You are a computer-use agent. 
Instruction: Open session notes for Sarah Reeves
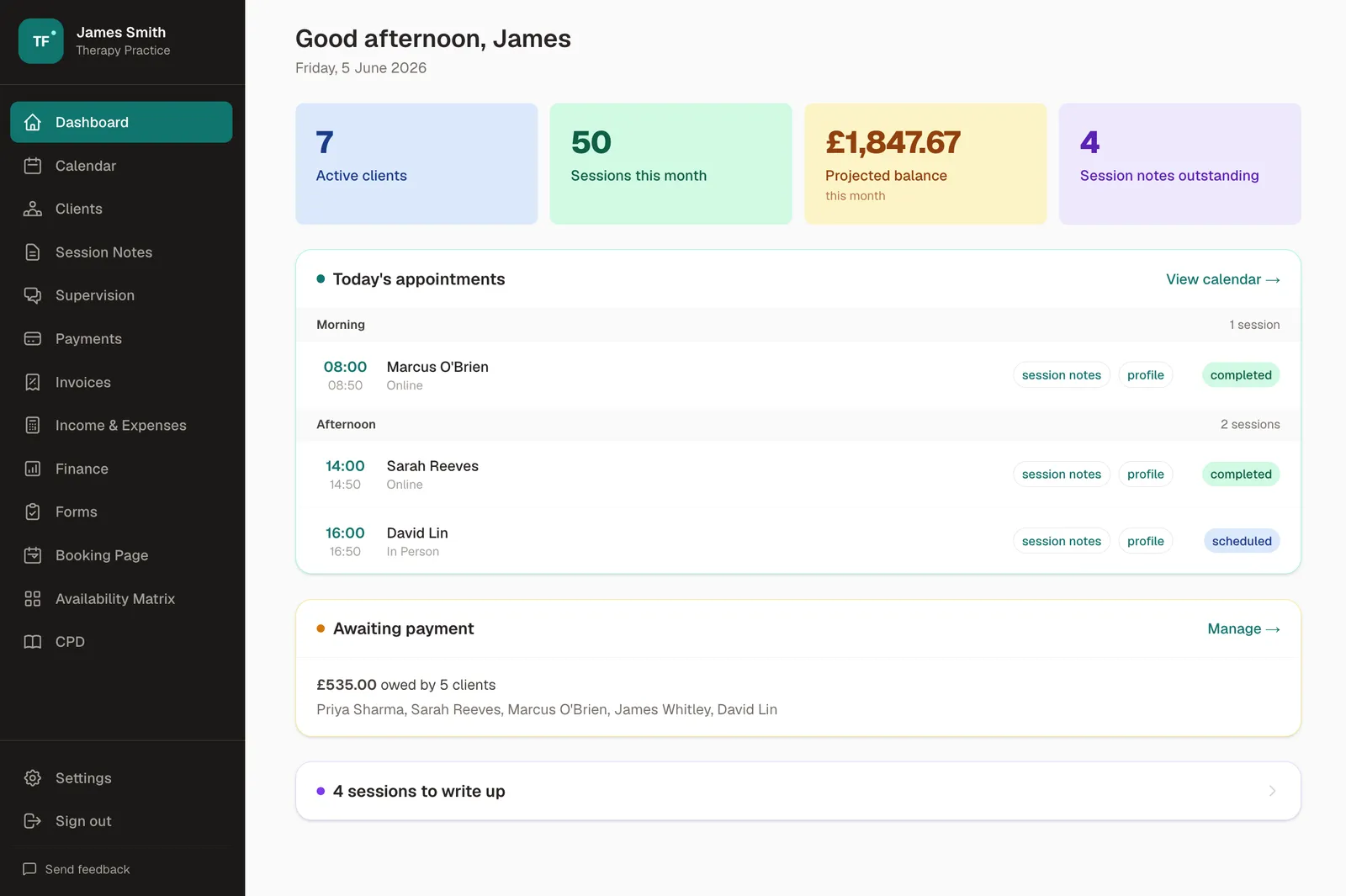(1062, 475)
